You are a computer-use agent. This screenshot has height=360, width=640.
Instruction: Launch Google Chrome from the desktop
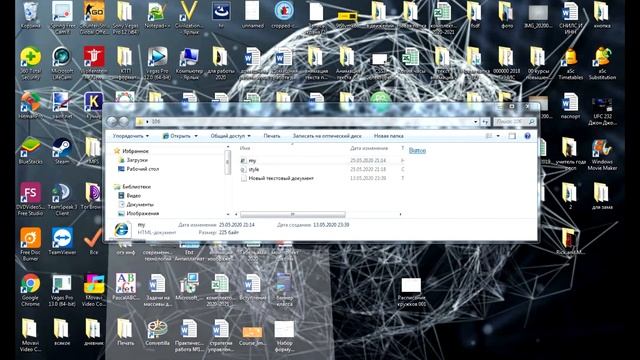tap(31, 290)
